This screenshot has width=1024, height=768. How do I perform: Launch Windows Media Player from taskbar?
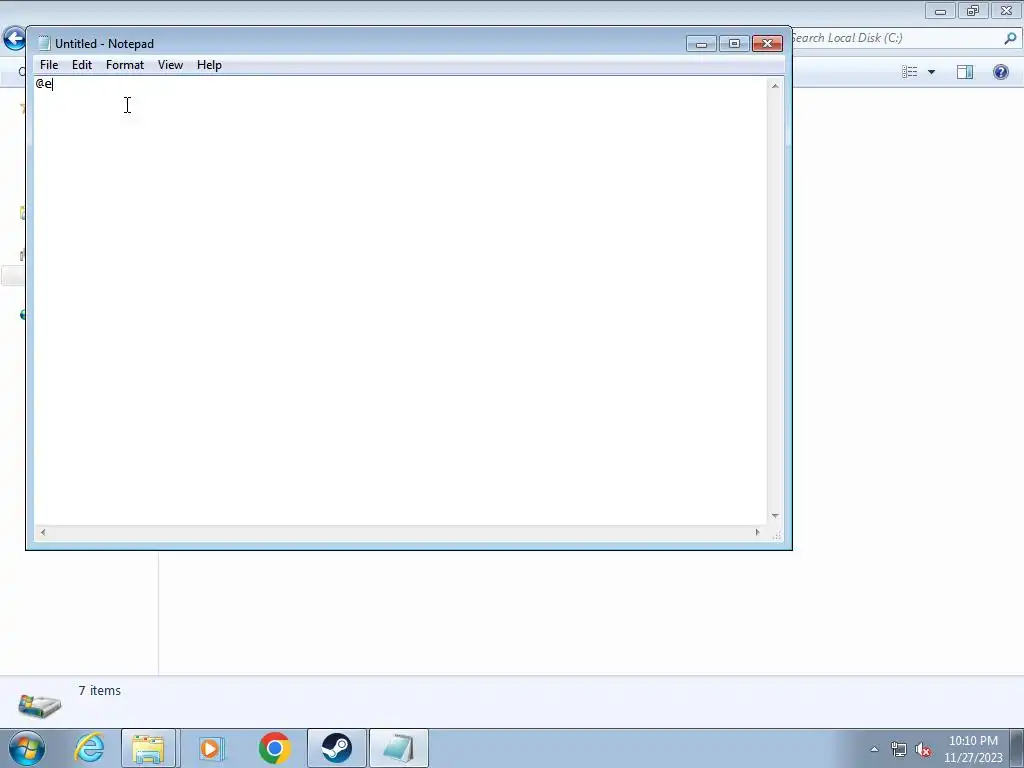click(x=210, y=748)
